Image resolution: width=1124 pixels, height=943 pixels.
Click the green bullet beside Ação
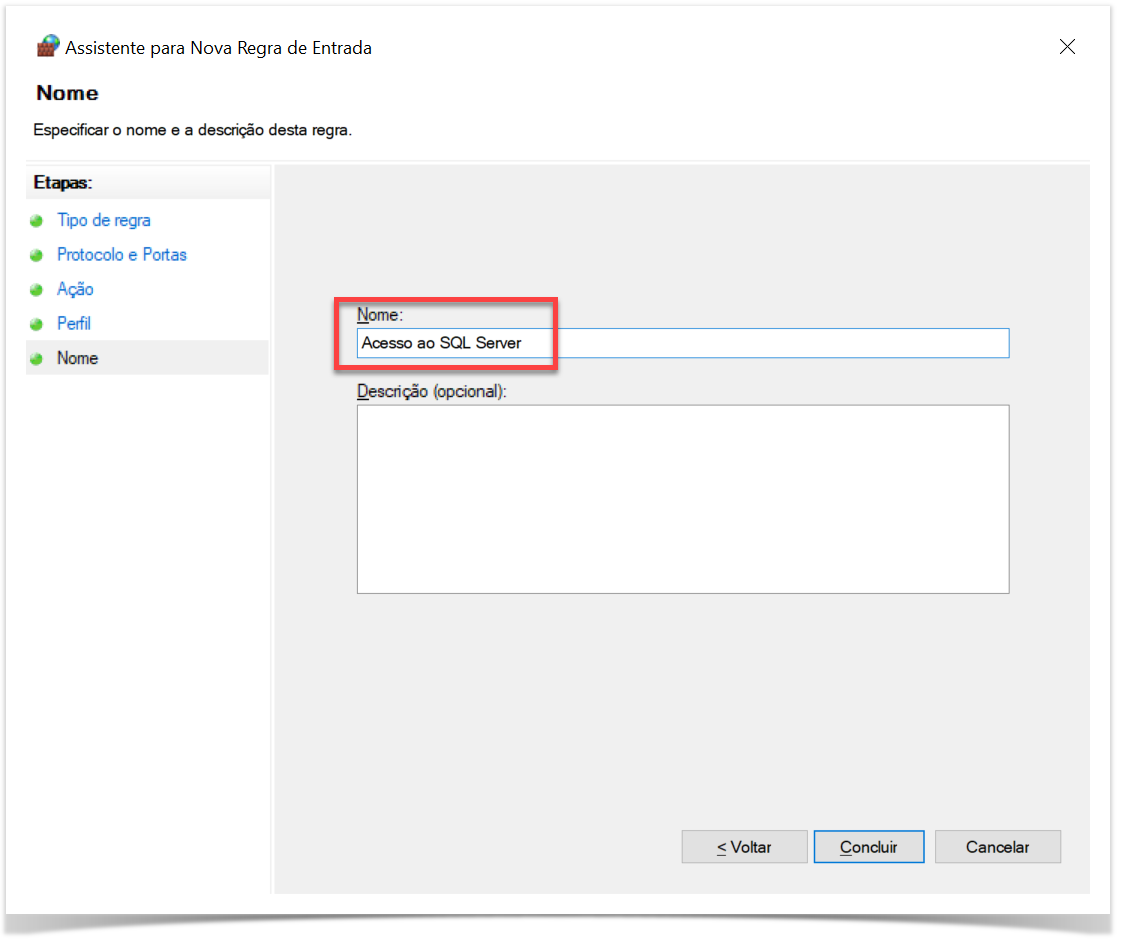click(37, 290)
